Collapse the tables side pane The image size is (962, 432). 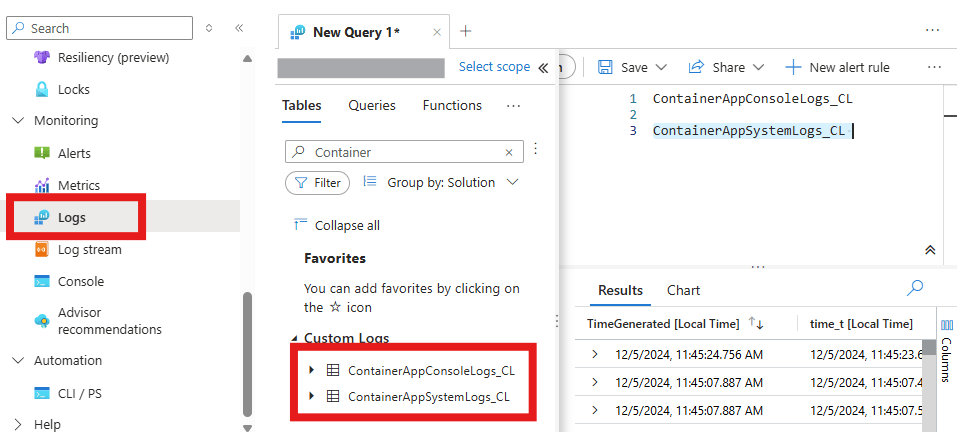[543, 68]
